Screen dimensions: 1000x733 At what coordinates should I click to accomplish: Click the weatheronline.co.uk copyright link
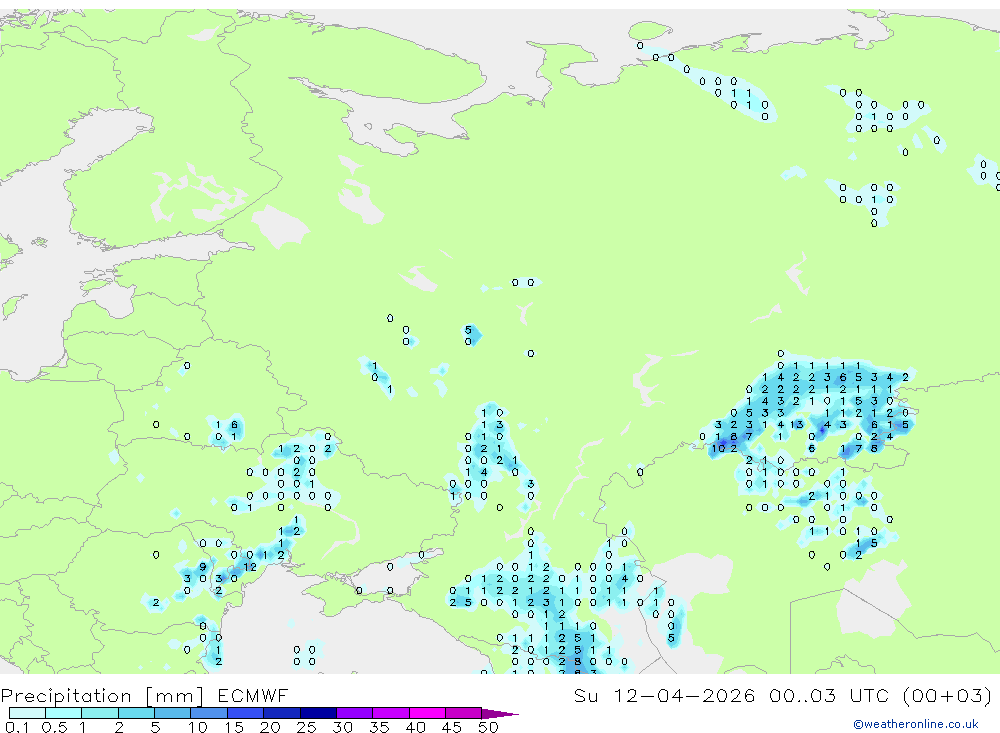[916, 724]
